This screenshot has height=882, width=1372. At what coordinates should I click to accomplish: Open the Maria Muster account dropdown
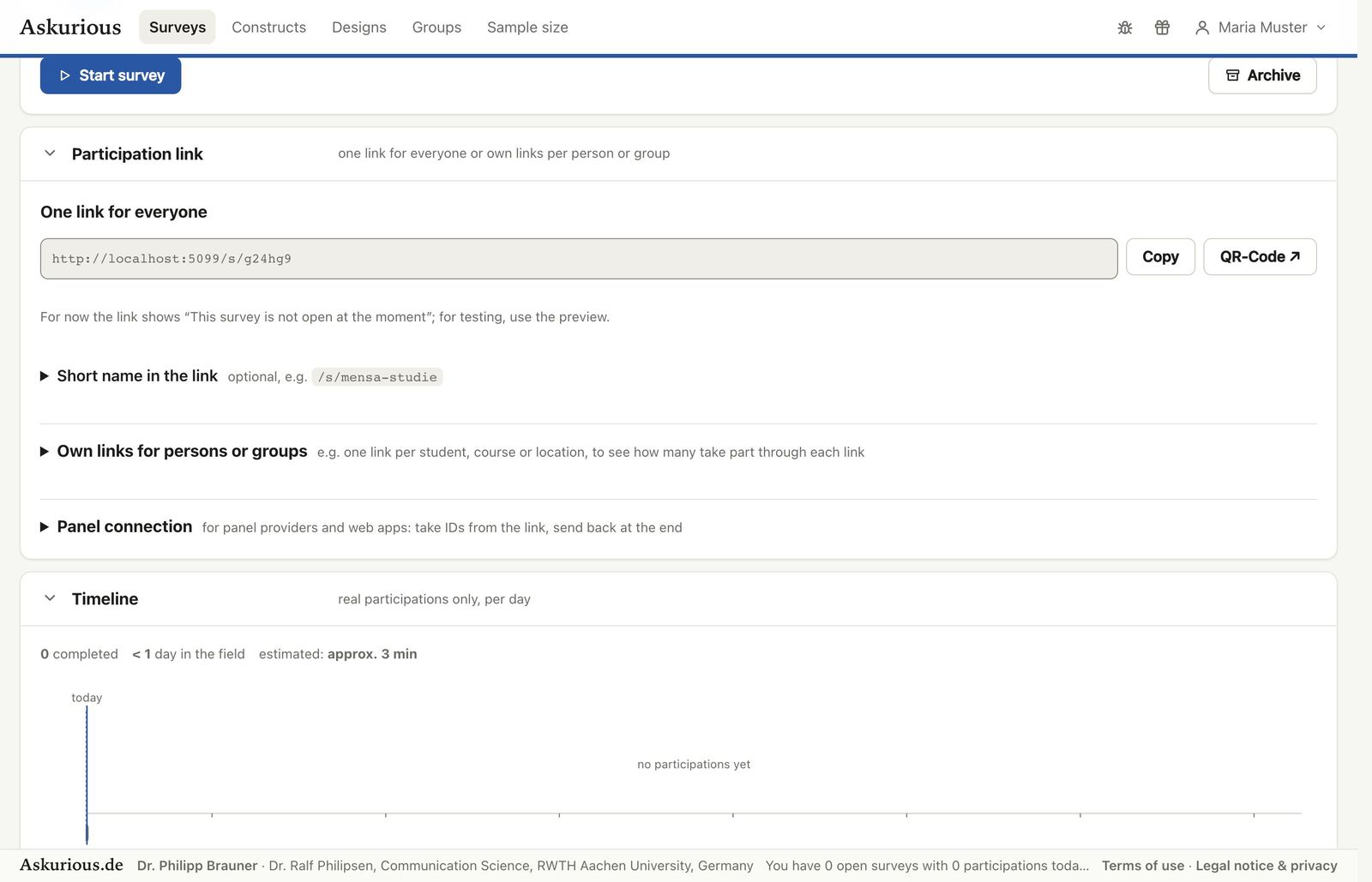tap(1261, 27)
